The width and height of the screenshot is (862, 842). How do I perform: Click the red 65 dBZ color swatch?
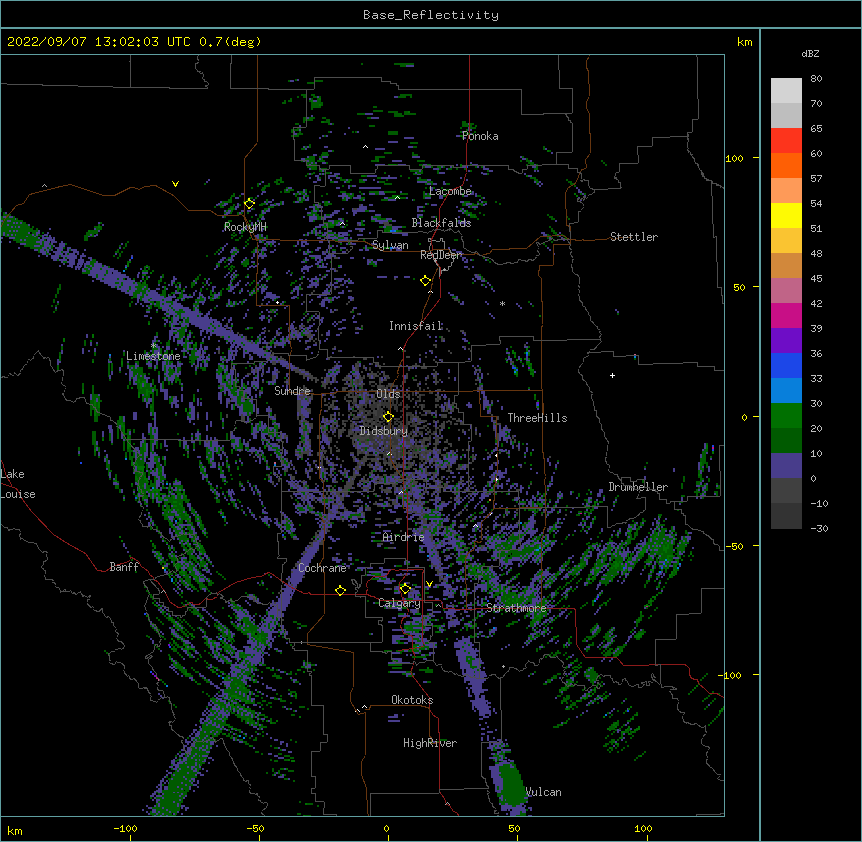tap(786, 141)
